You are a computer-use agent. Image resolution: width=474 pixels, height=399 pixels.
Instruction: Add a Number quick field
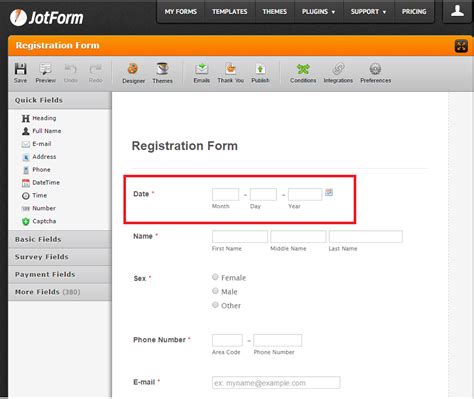39,208
